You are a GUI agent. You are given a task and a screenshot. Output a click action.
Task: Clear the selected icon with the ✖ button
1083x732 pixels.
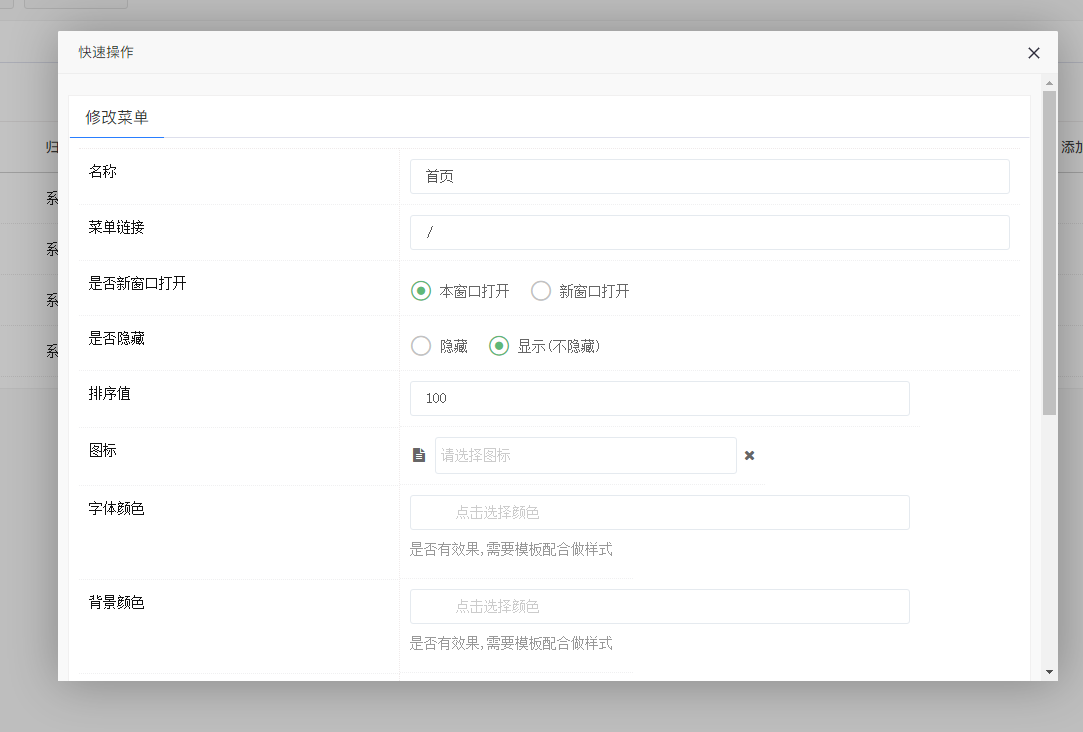(x=749, y=455)
